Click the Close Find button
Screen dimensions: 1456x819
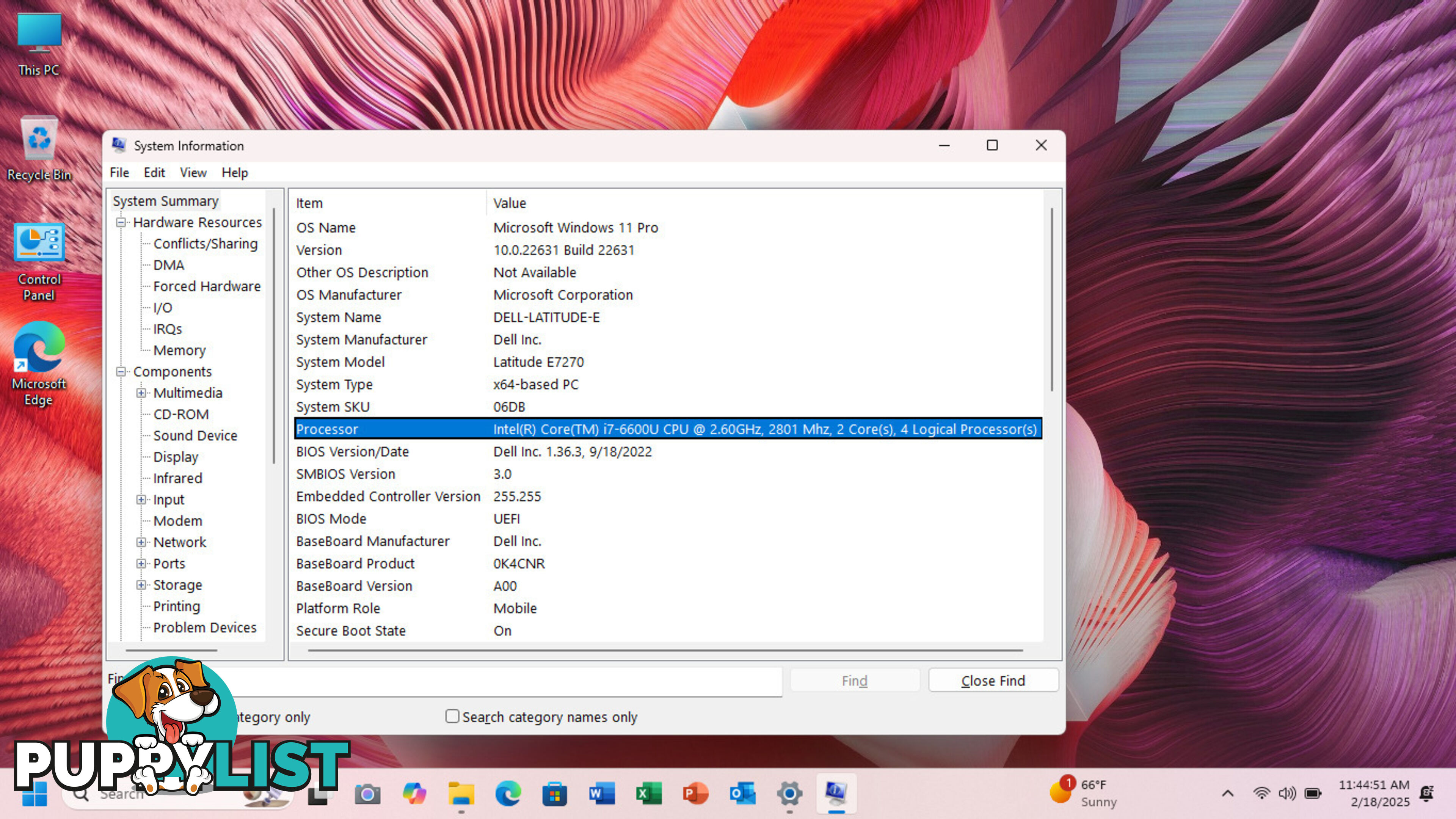(993, 680)
